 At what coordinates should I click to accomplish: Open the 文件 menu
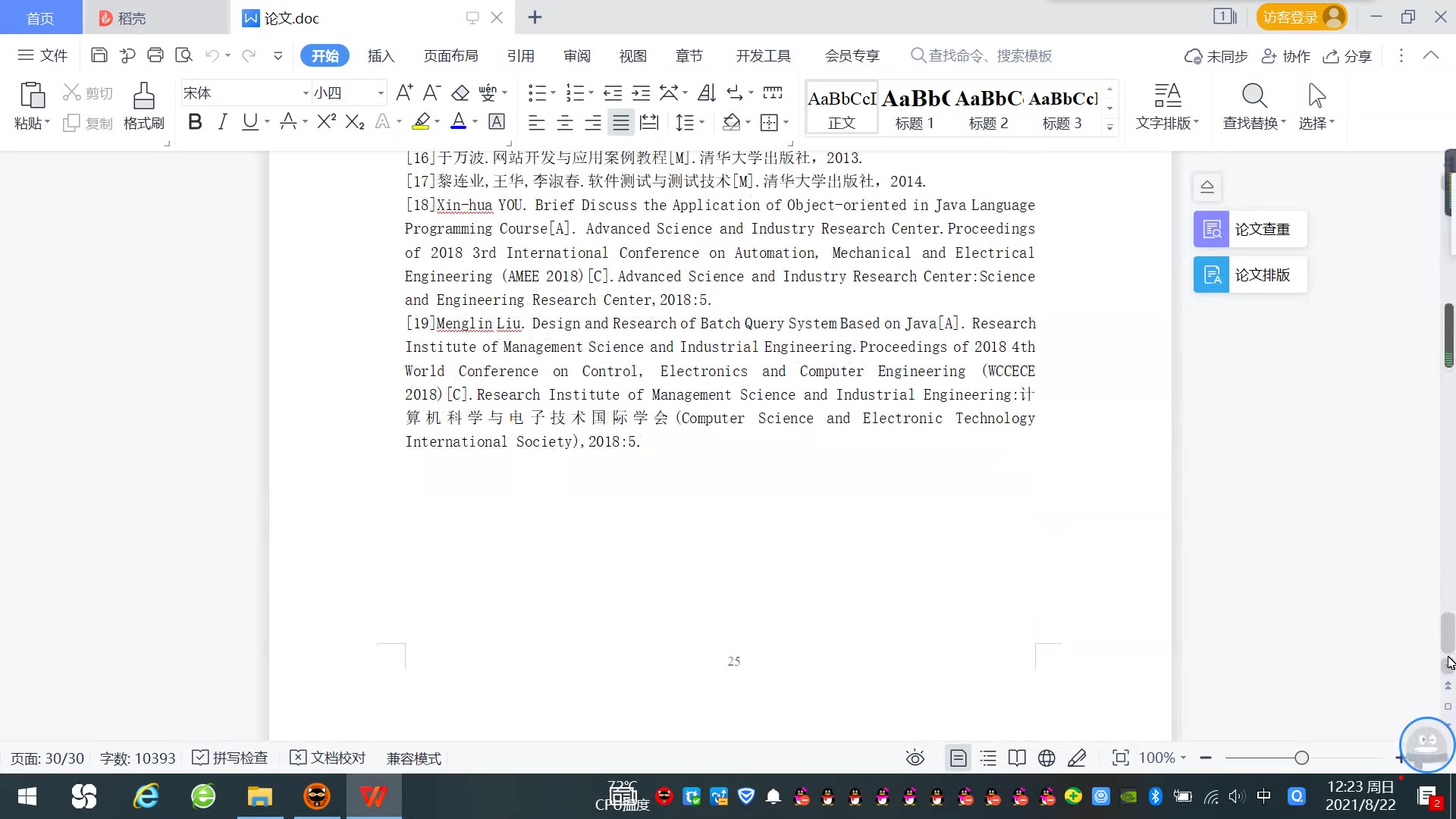42,55
